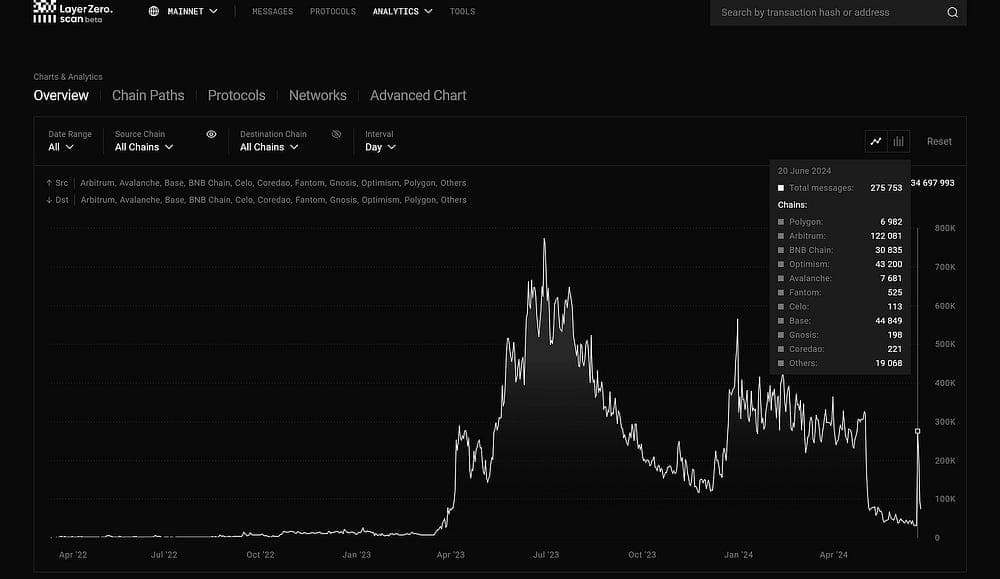The width and height of the screenshot is (1000, 579).
Task: Click the Avalanche square marker in tooltip
Action: tap(781, 279)
